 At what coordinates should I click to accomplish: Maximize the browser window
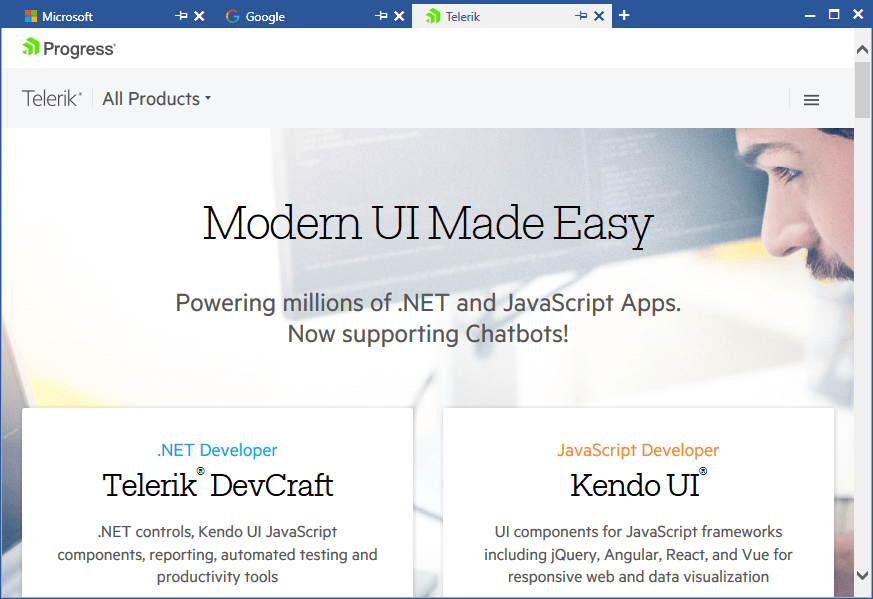tap(834, 14)
